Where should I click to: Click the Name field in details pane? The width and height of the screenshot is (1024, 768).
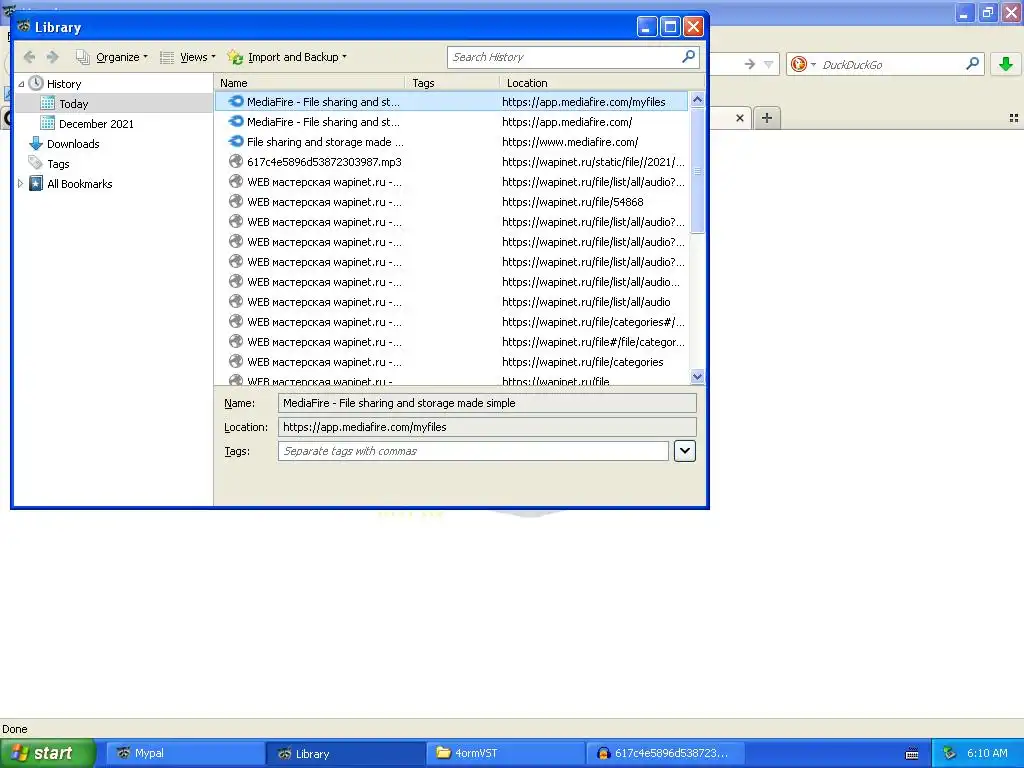487,403
